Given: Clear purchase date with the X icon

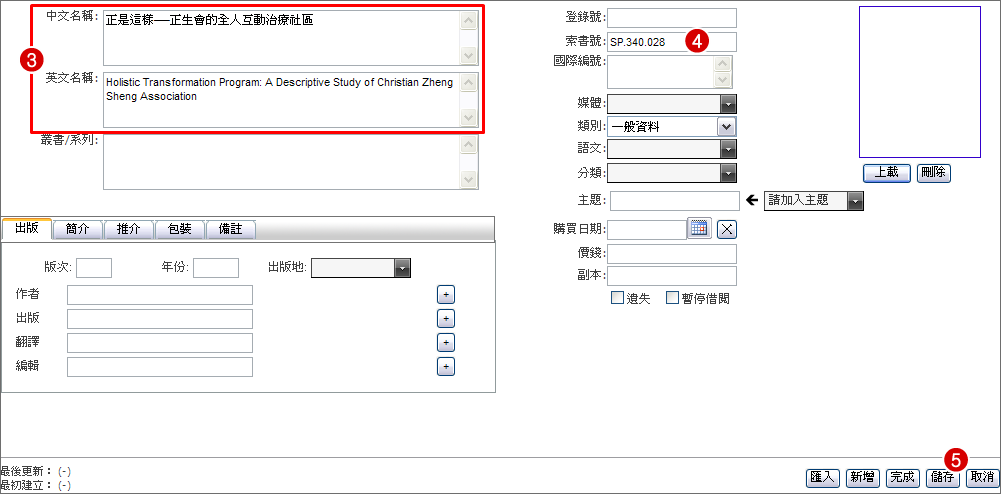Looking at the screenshot, I should [x=726, y=229].
